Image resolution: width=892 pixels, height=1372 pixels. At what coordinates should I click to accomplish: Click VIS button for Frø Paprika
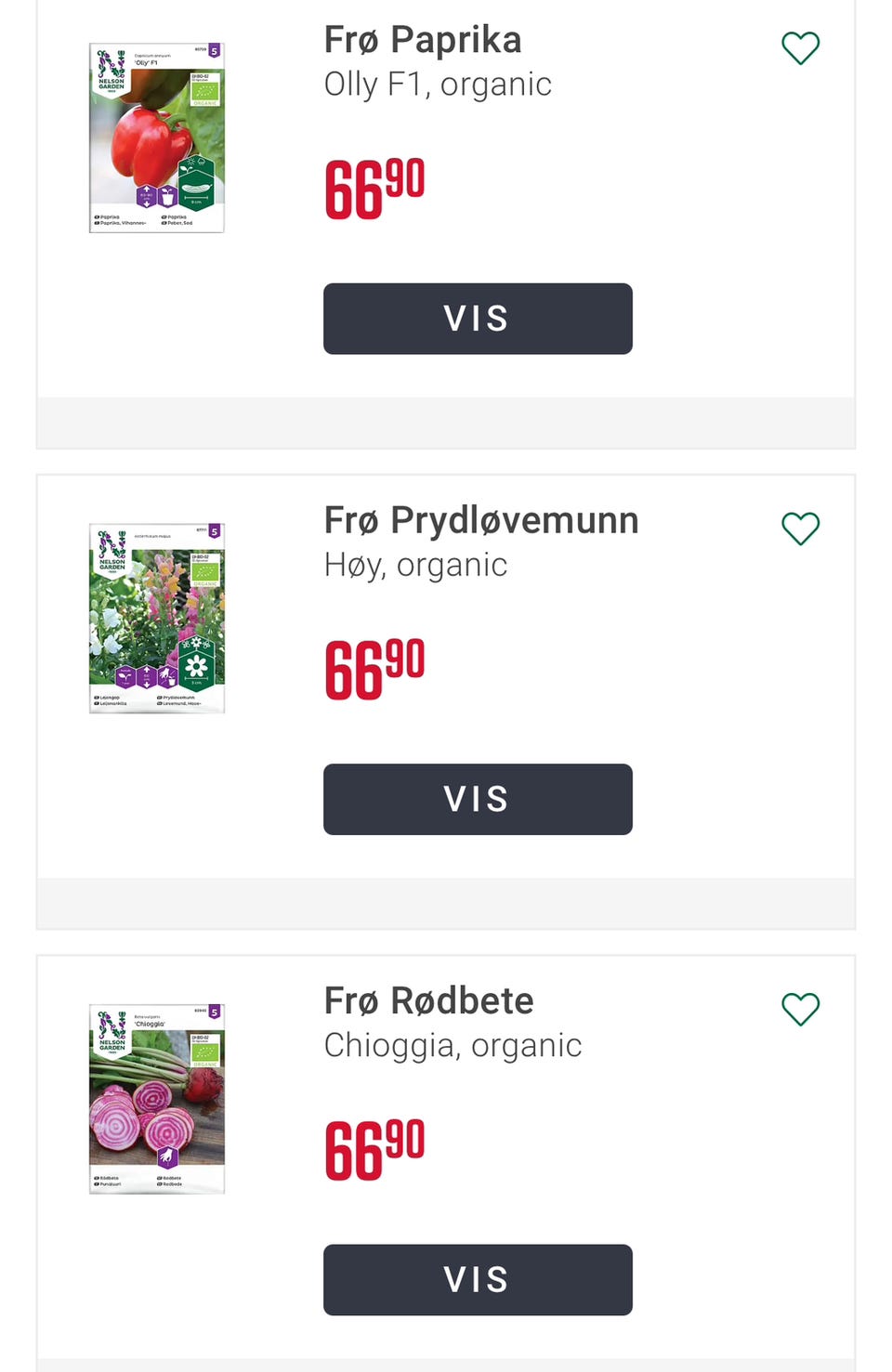click(478, 319)
